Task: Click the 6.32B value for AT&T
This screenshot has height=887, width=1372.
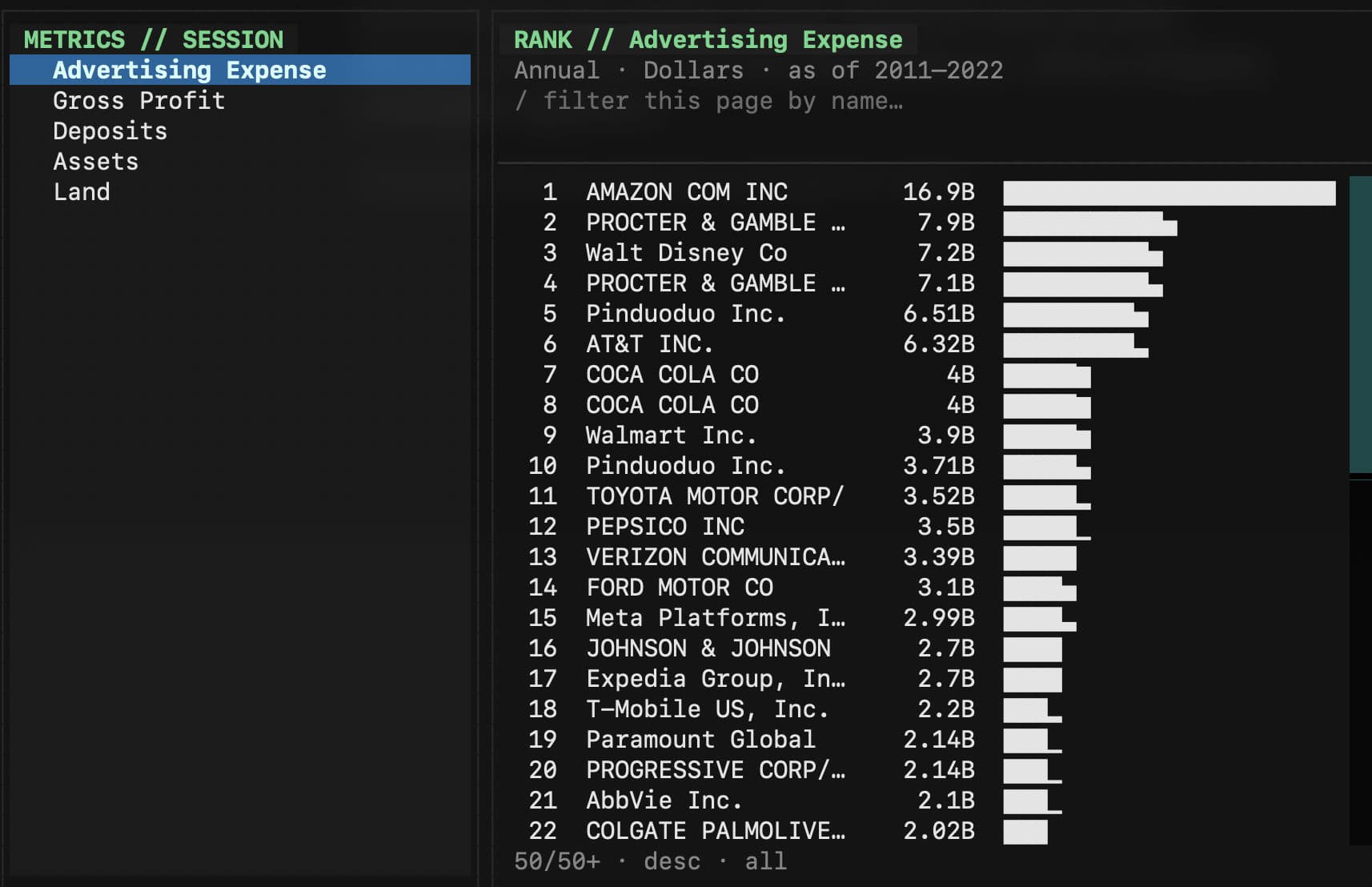Action: 939,343
